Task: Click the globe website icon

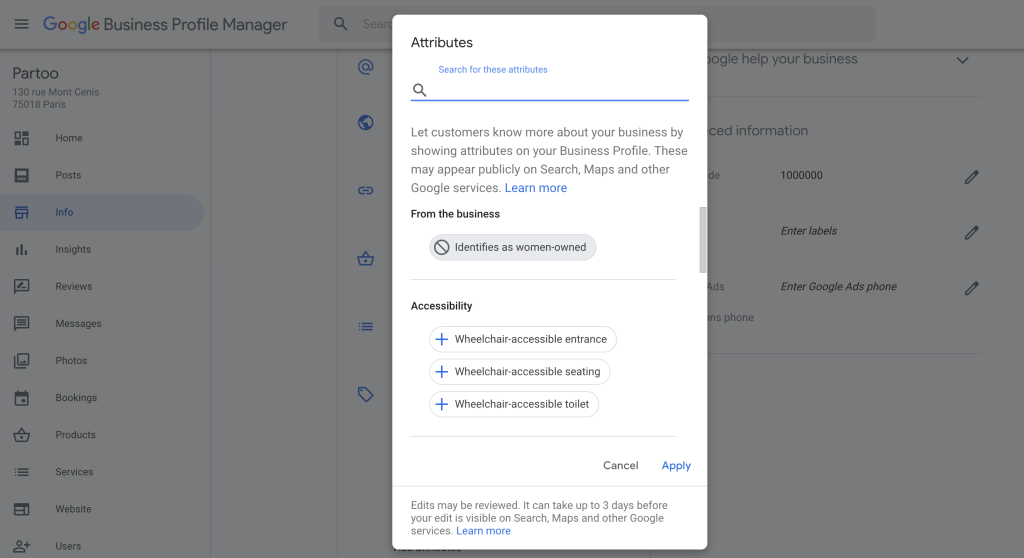Action: click(366, 122)
